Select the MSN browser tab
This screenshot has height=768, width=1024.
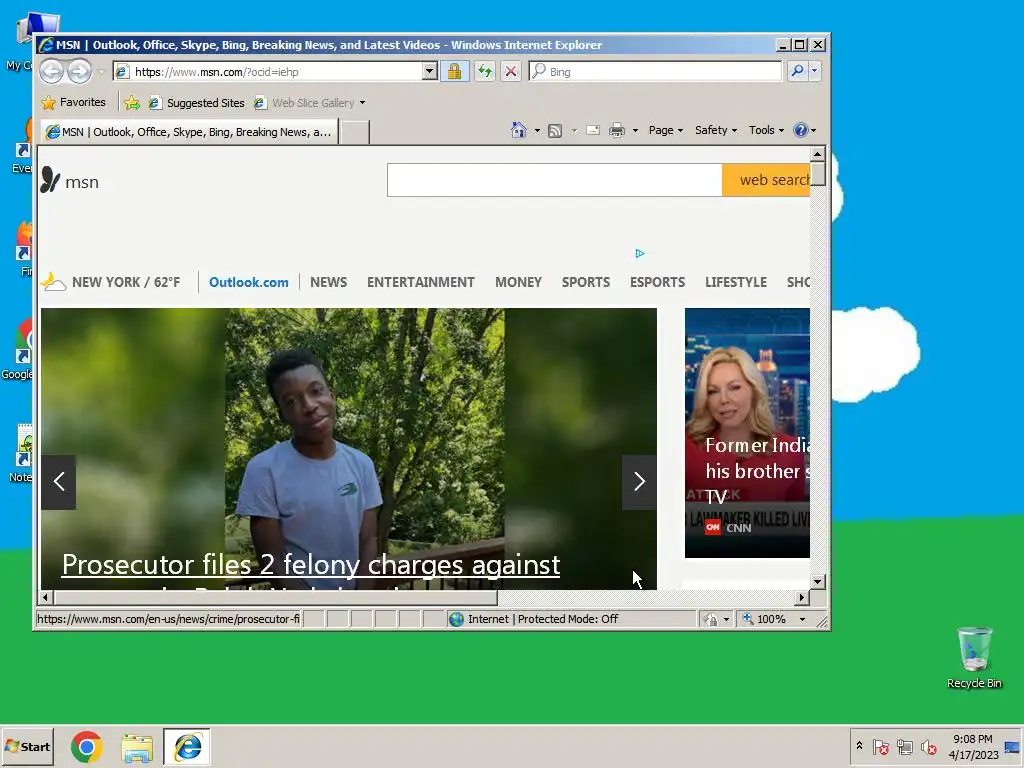[189, 132]
